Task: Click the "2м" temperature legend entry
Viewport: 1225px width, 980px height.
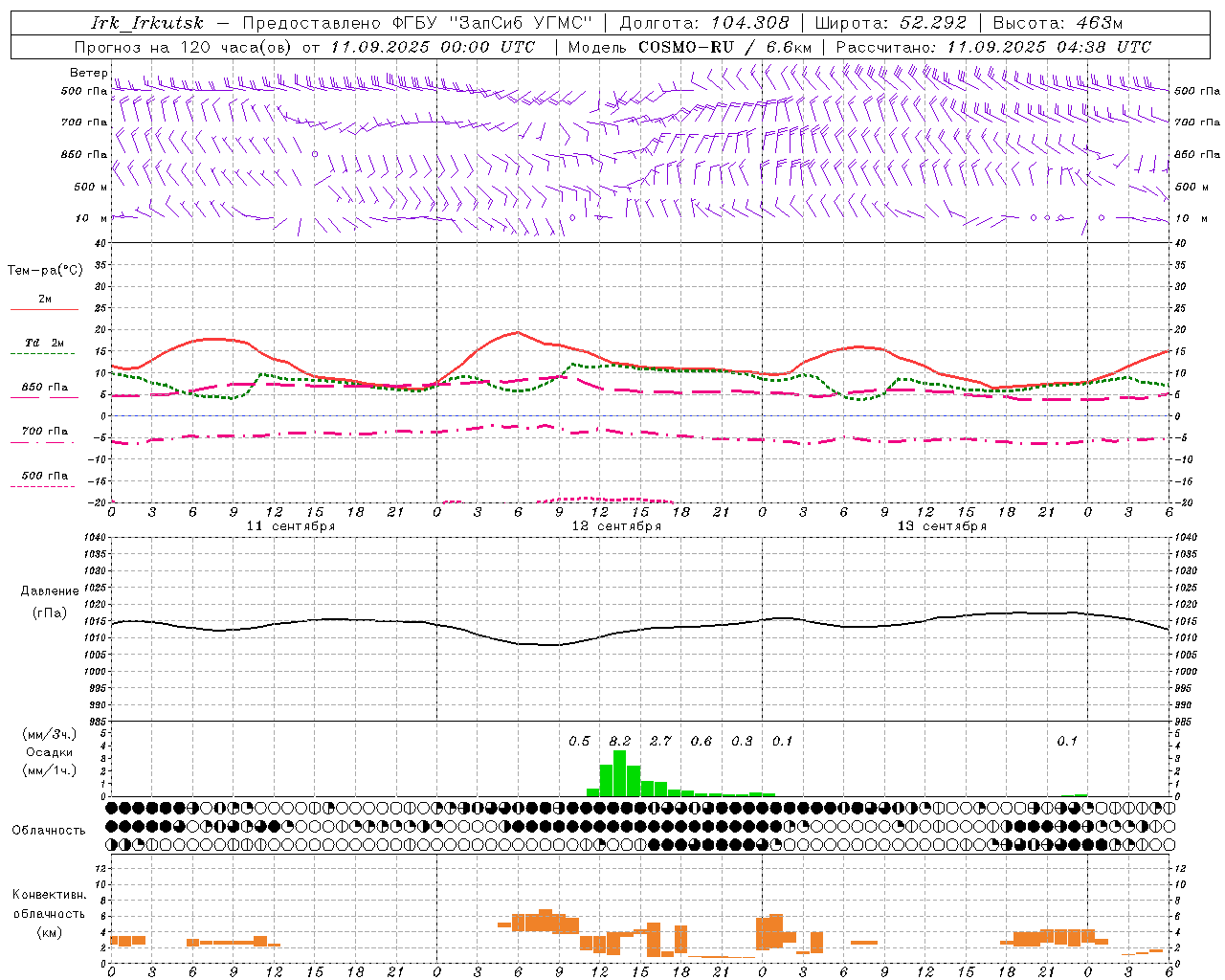Action: (x=45, y=299)
